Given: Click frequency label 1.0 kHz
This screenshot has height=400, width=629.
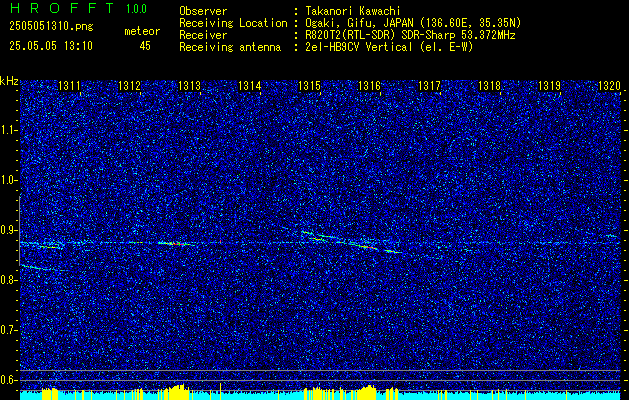Looking at the screenshot, I should [8, 181].
